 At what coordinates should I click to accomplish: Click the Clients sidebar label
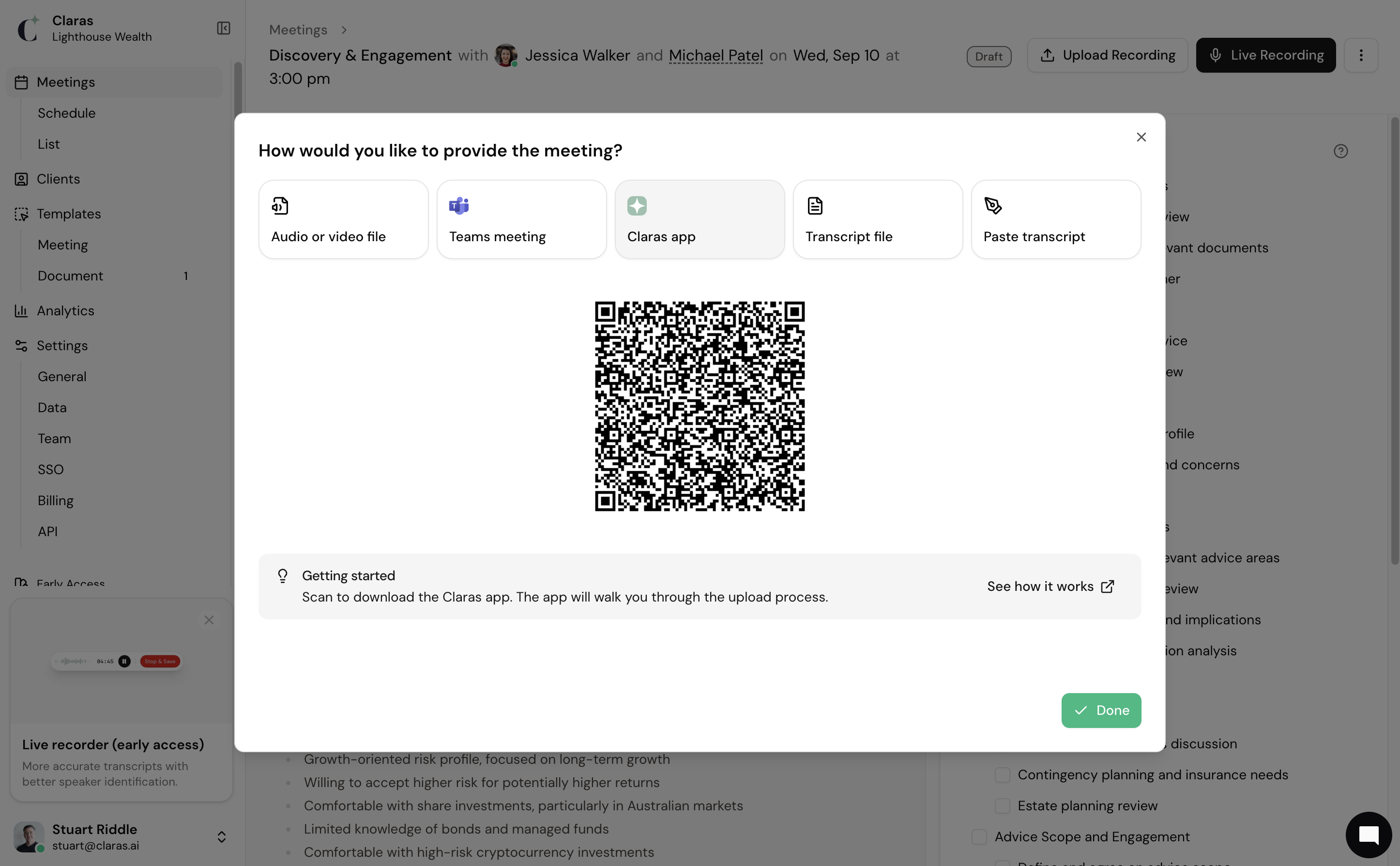click(x=59, y=179)
